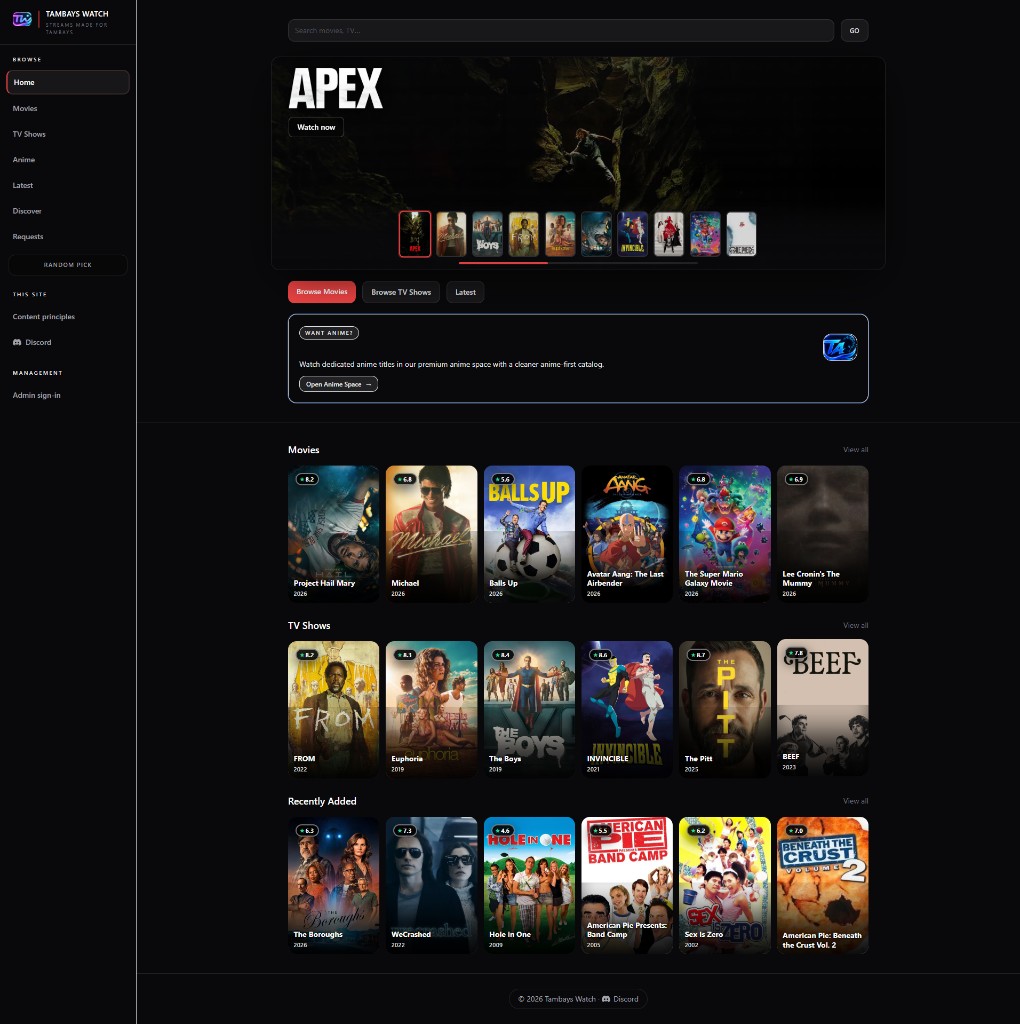
Task: Click the Open Anime Space button
Action: coord(338,384)
